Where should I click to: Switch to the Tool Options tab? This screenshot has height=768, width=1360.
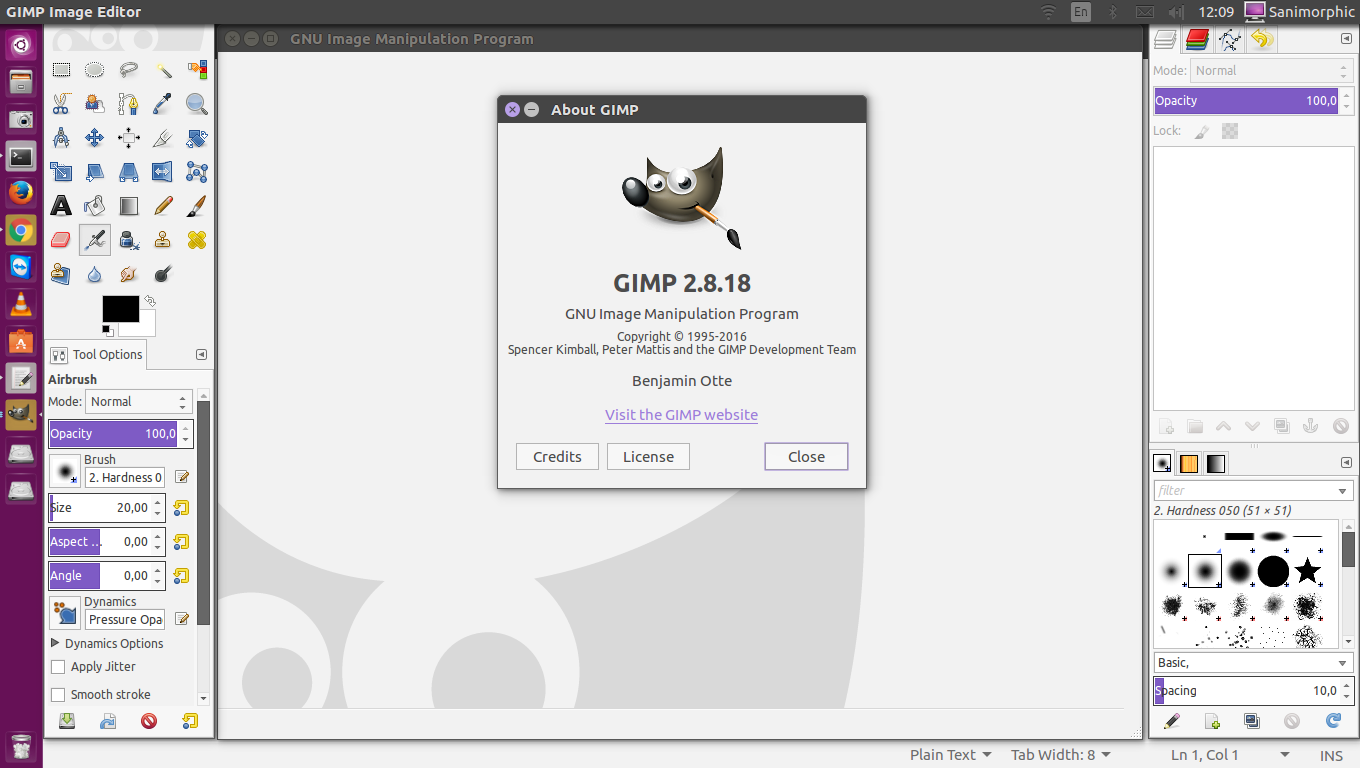click(96, 354)
